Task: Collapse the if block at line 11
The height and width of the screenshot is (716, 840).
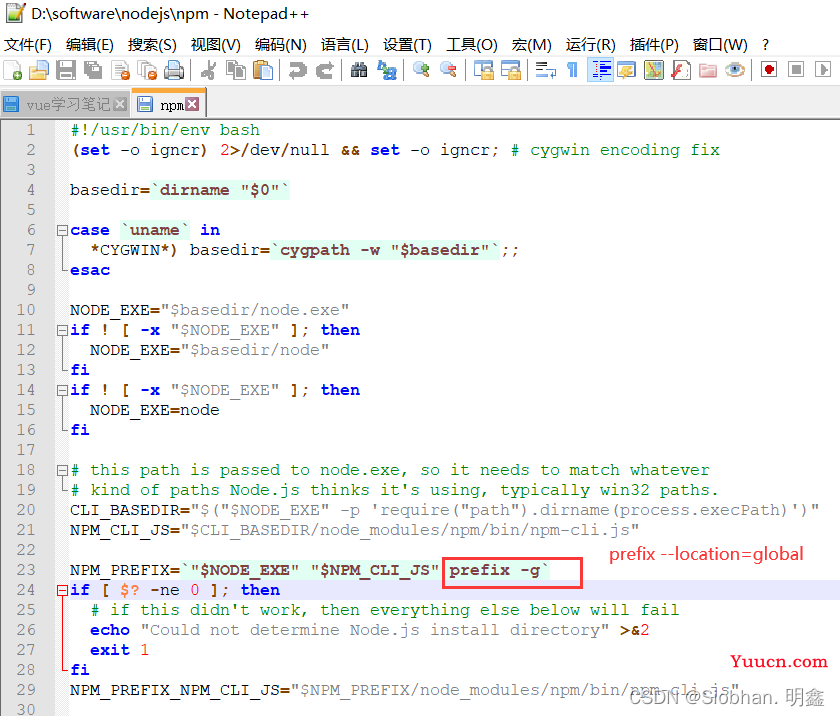Action: (62, 330)
